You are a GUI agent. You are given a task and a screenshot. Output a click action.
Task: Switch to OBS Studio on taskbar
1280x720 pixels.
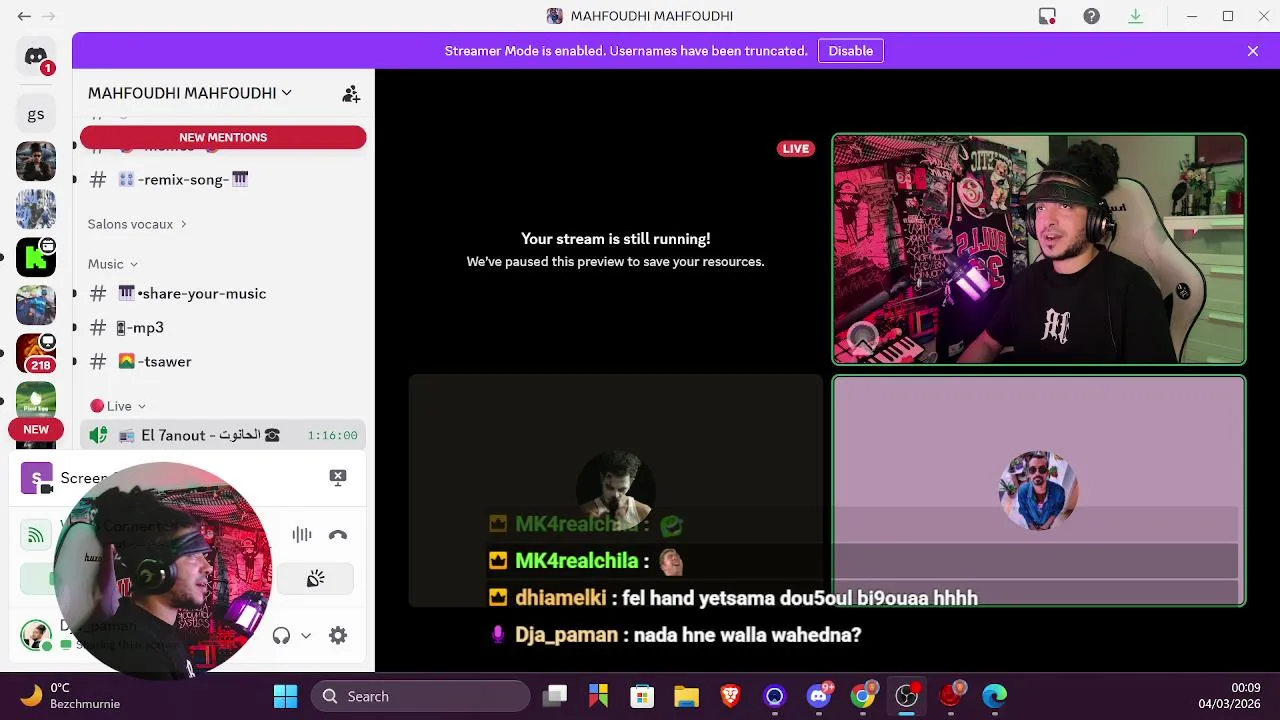coord(907,696)
